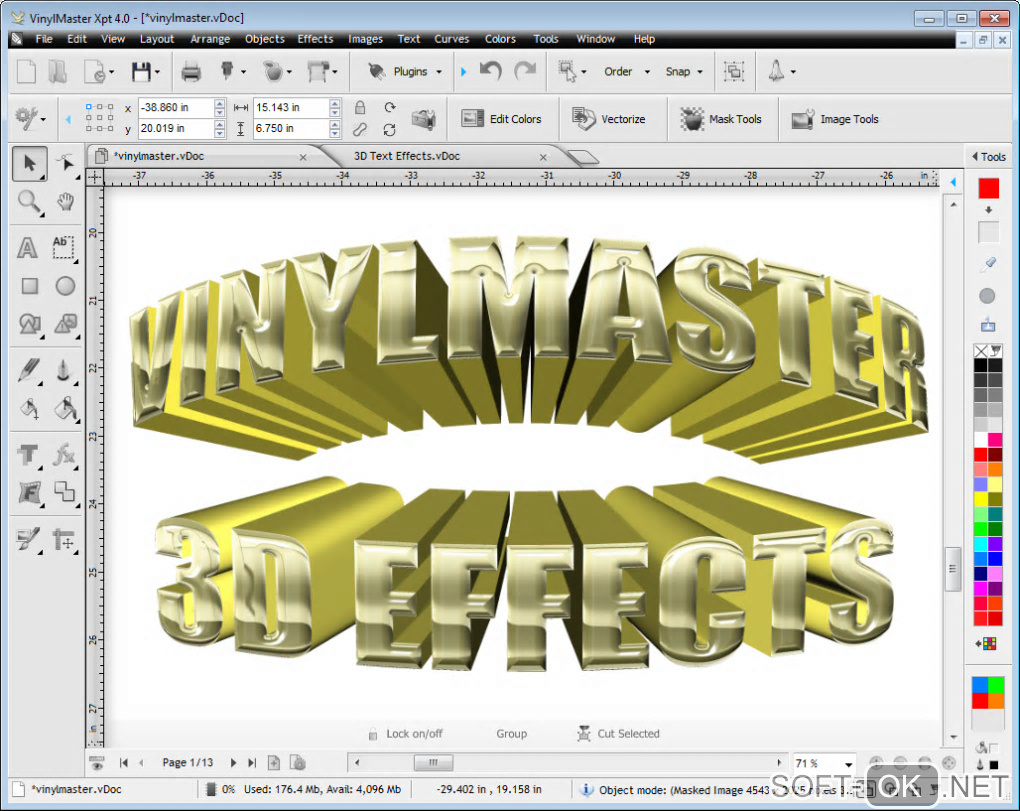Viewport: 1020px width, 811px height.
Task: Open the fx effects tool
Action: (x=64, y=455)
